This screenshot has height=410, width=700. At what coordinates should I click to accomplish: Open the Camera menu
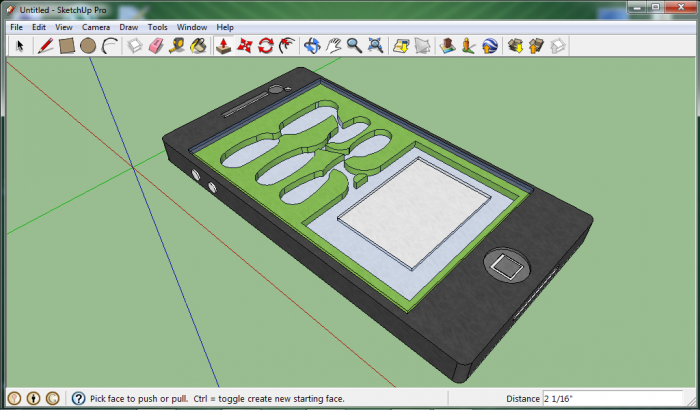click(x=96, y=27)
